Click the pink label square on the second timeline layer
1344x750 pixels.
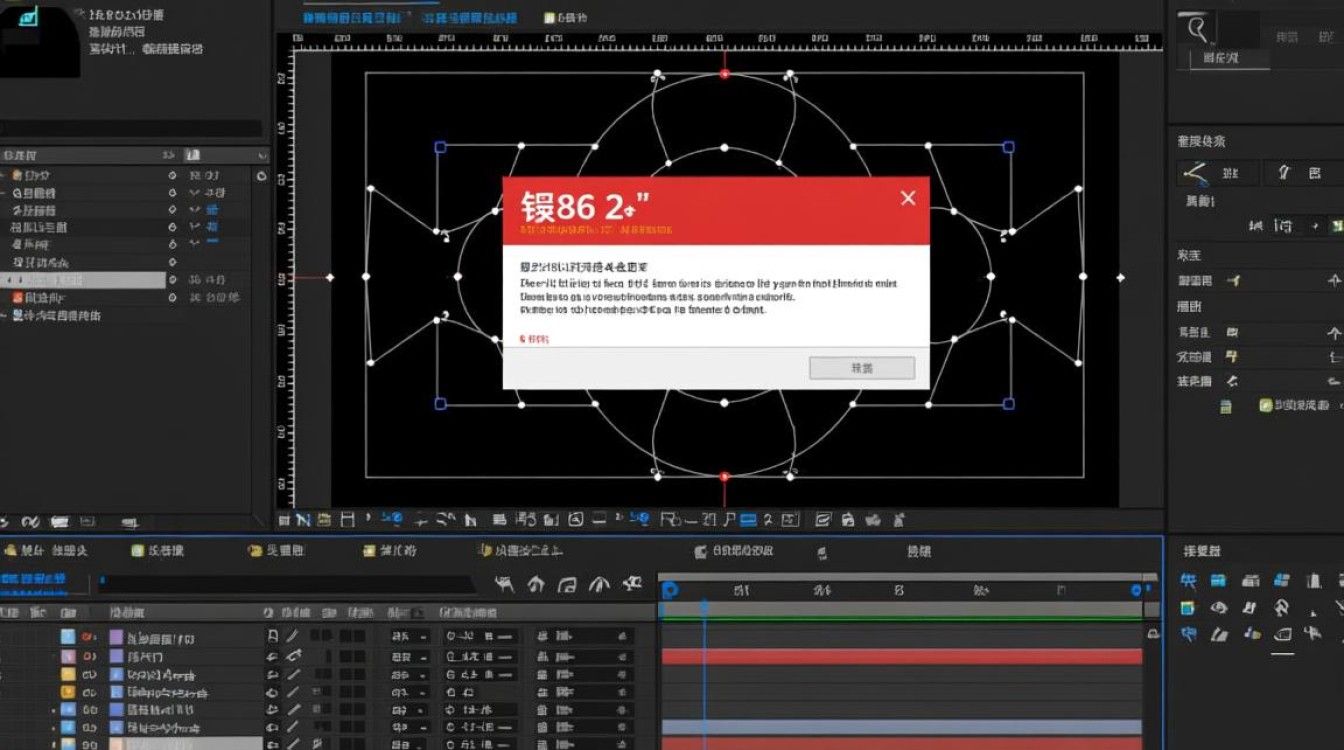68,657
